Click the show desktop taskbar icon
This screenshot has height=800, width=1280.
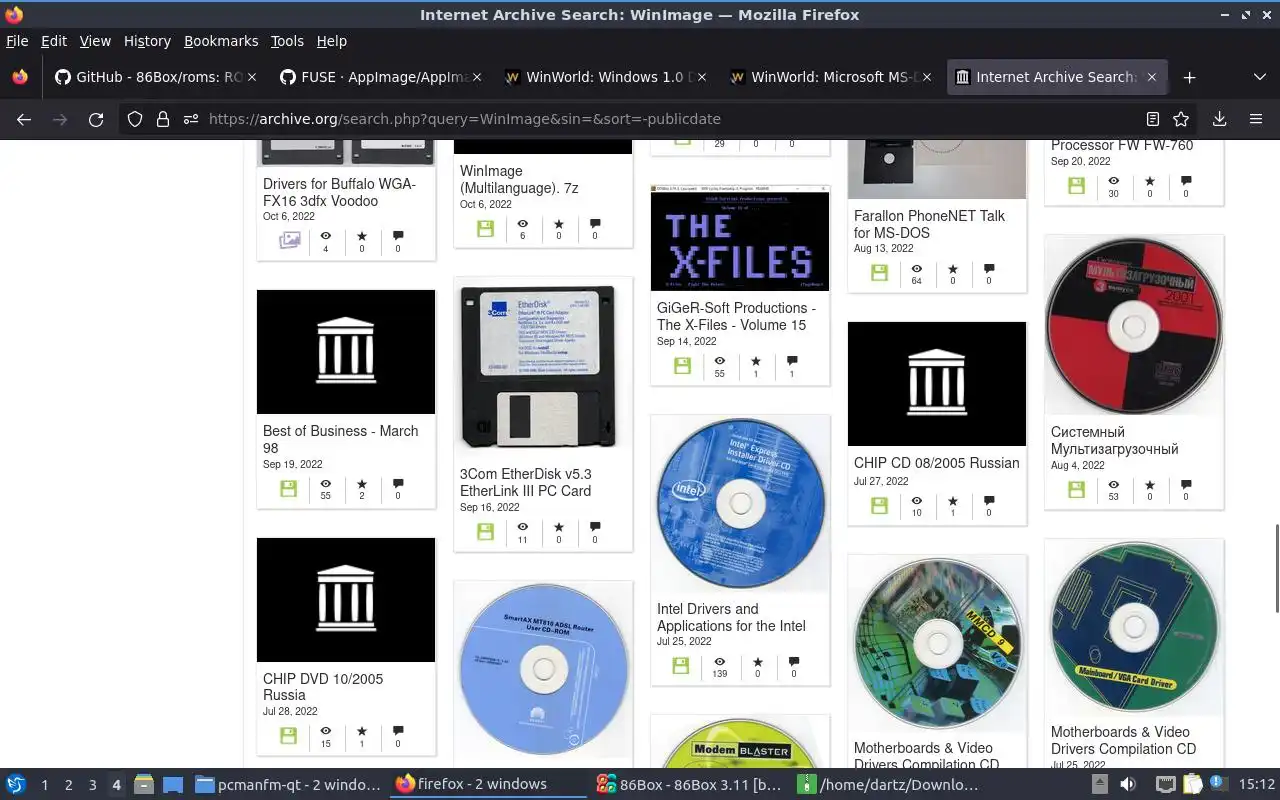coord(172,784)
